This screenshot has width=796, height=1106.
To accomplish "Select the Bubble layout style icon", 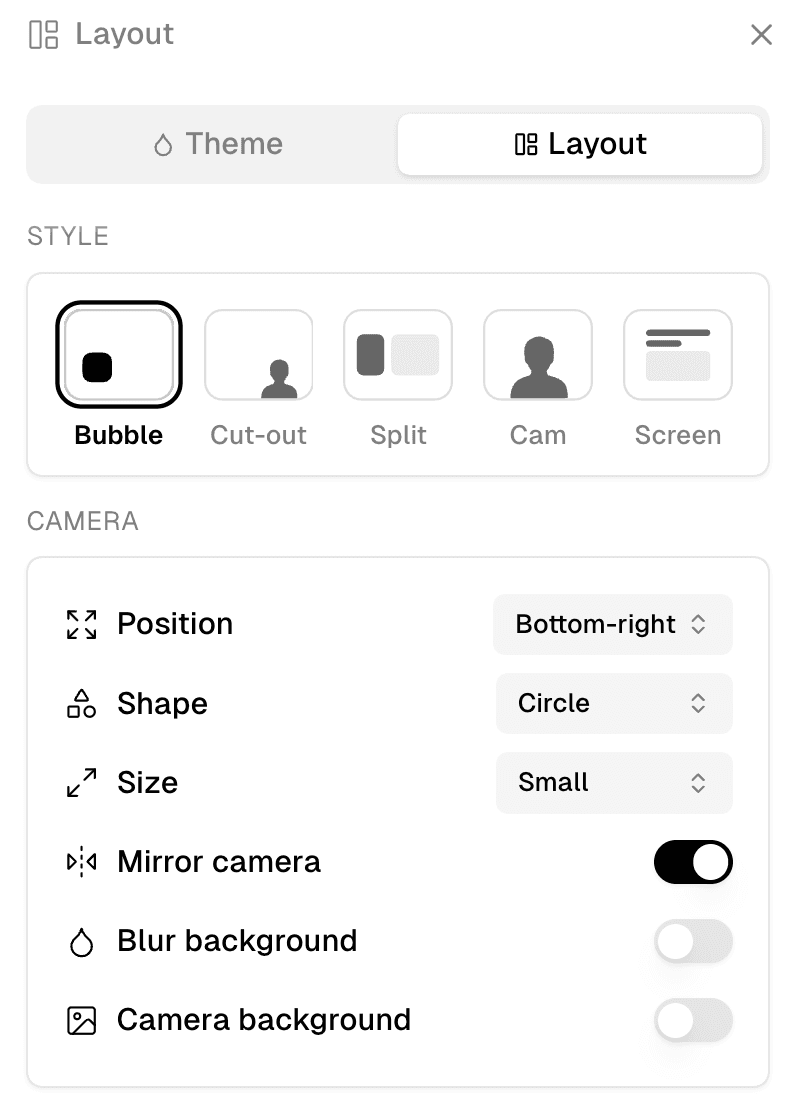I will [x=119, y=355].
